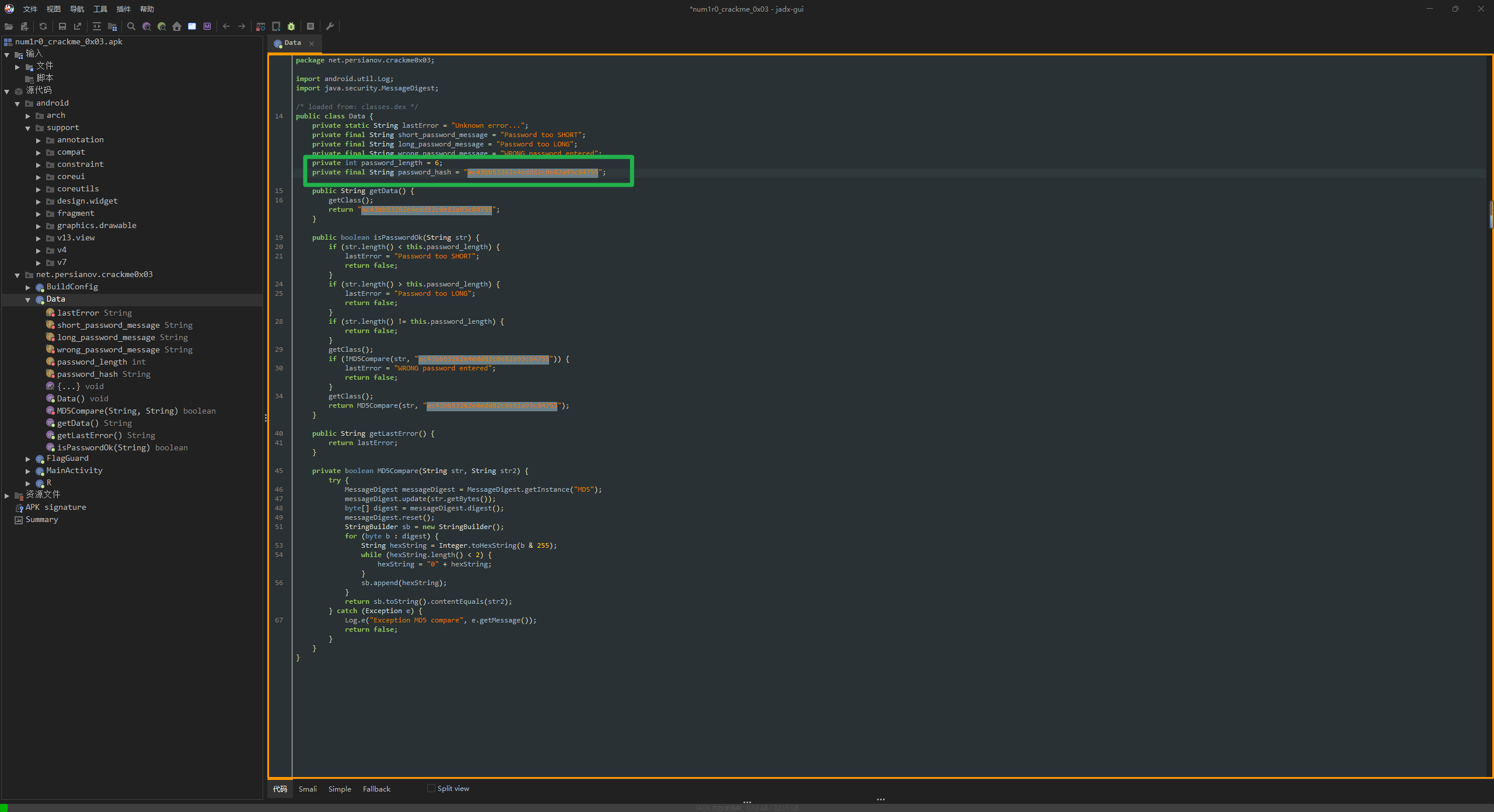Screen dimensions: 1494x812
Task: Click the memory usage bar in status bar
Action: (747, 808)
